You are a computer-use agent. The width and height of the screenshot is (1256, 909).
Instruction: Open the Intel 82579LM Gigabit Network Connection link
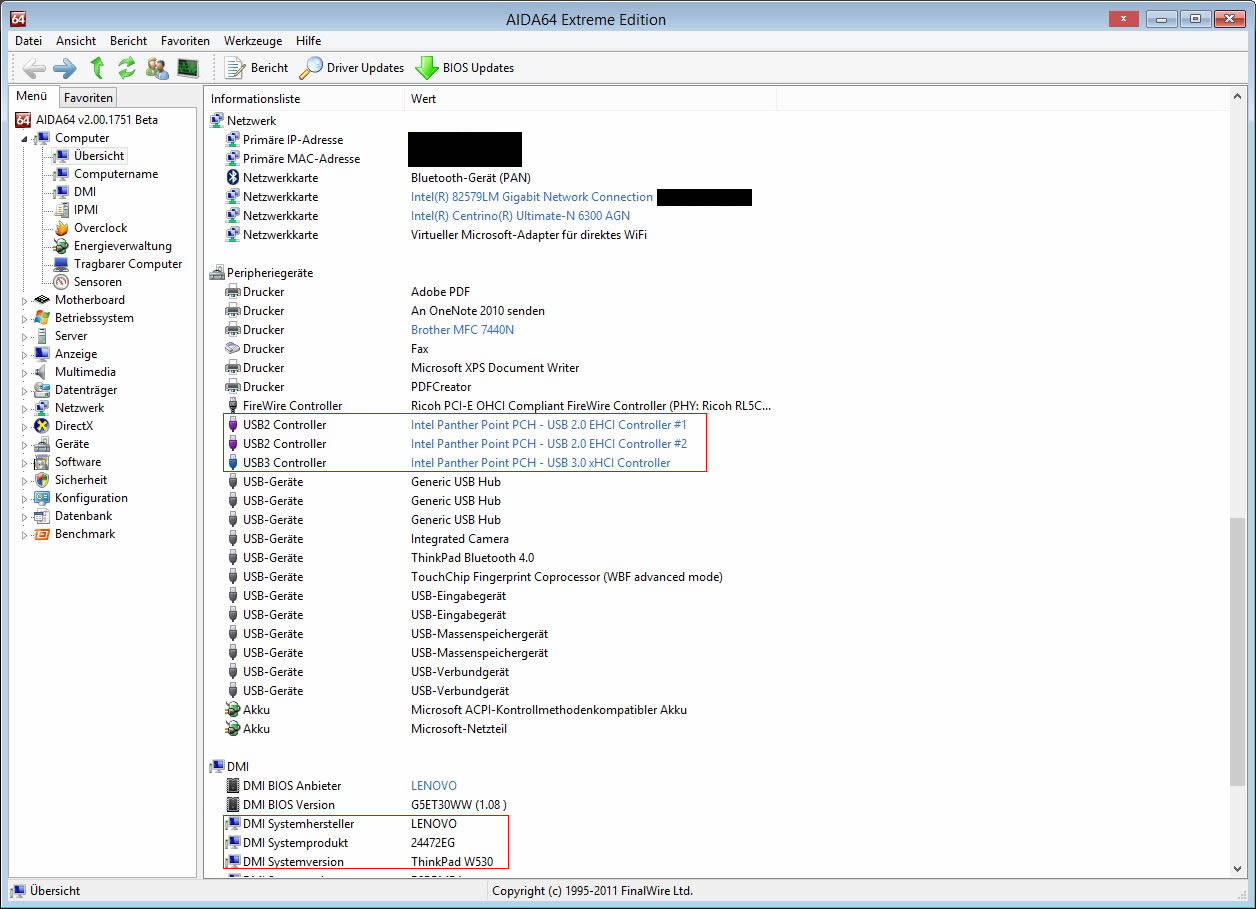[x=532, y=197]
